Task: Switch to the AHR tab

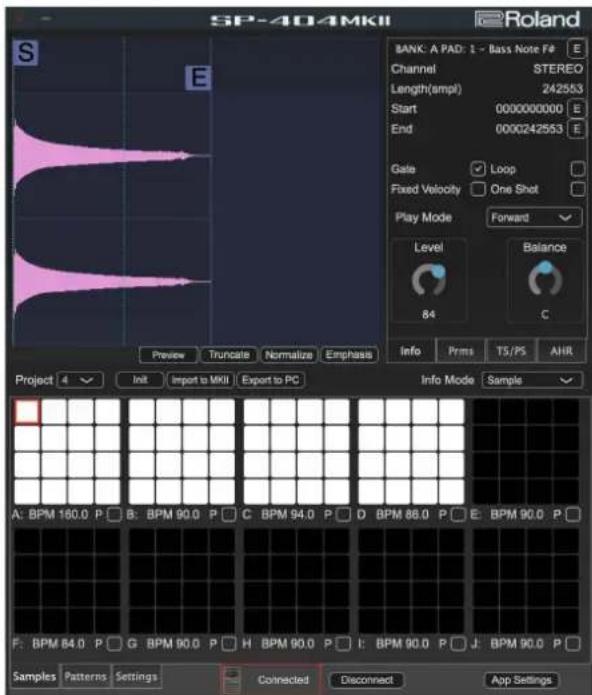Action: click(x=561, y=351)
